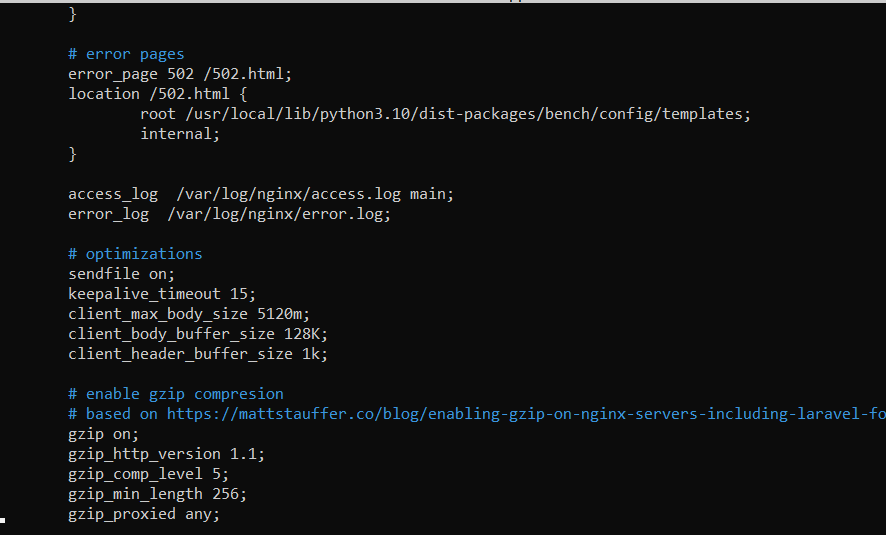The image size is (886, 535).
Task: Click the client_max_body_size value 5120m
Action: (279, 314)
